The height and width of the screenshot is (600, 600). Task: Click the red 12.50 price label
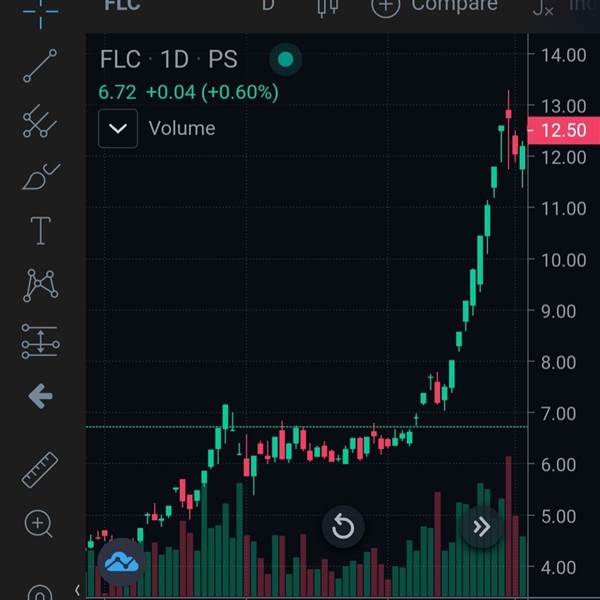(x=563, y=130)
